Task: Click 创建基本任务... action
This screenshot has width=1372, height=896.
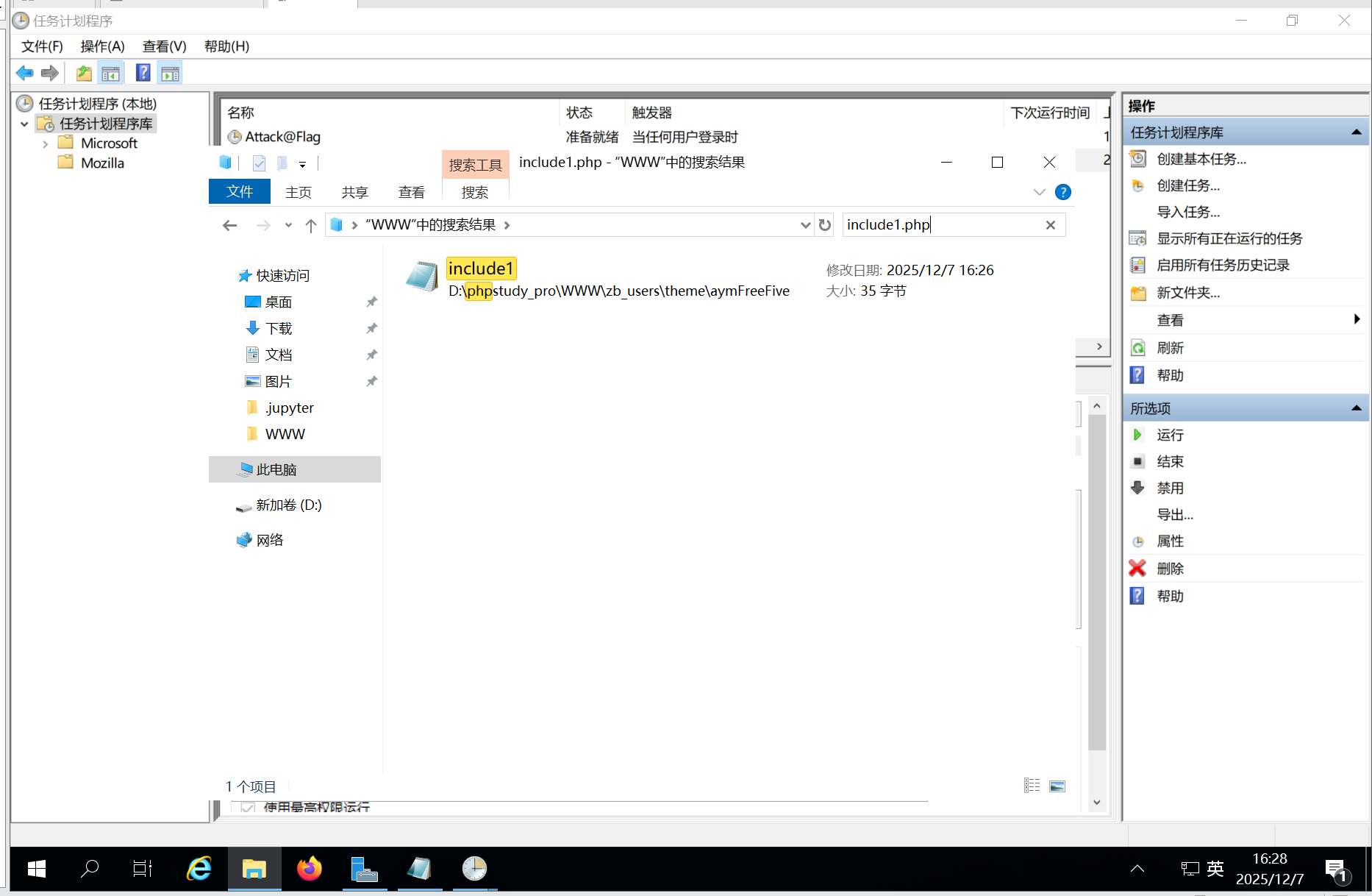Action: click(x=1201, y=159)
